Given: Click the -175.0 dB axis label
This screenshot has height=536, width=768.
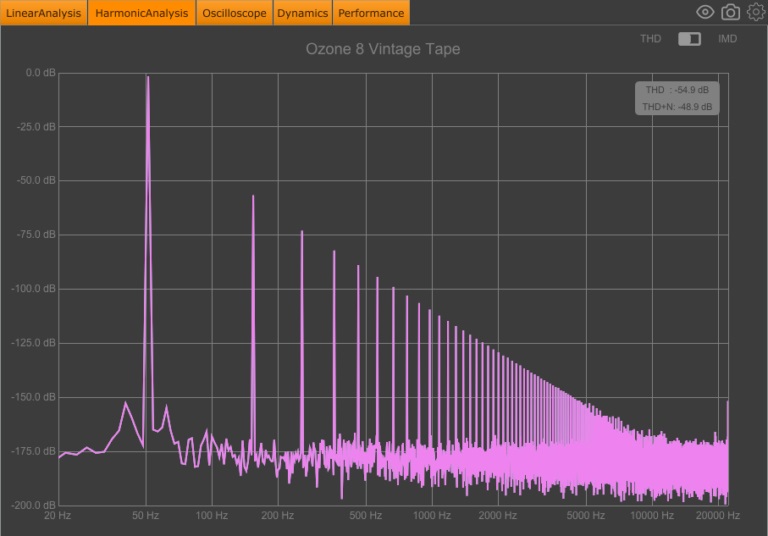Looking at the screenshot, I should tap(33, 451).
